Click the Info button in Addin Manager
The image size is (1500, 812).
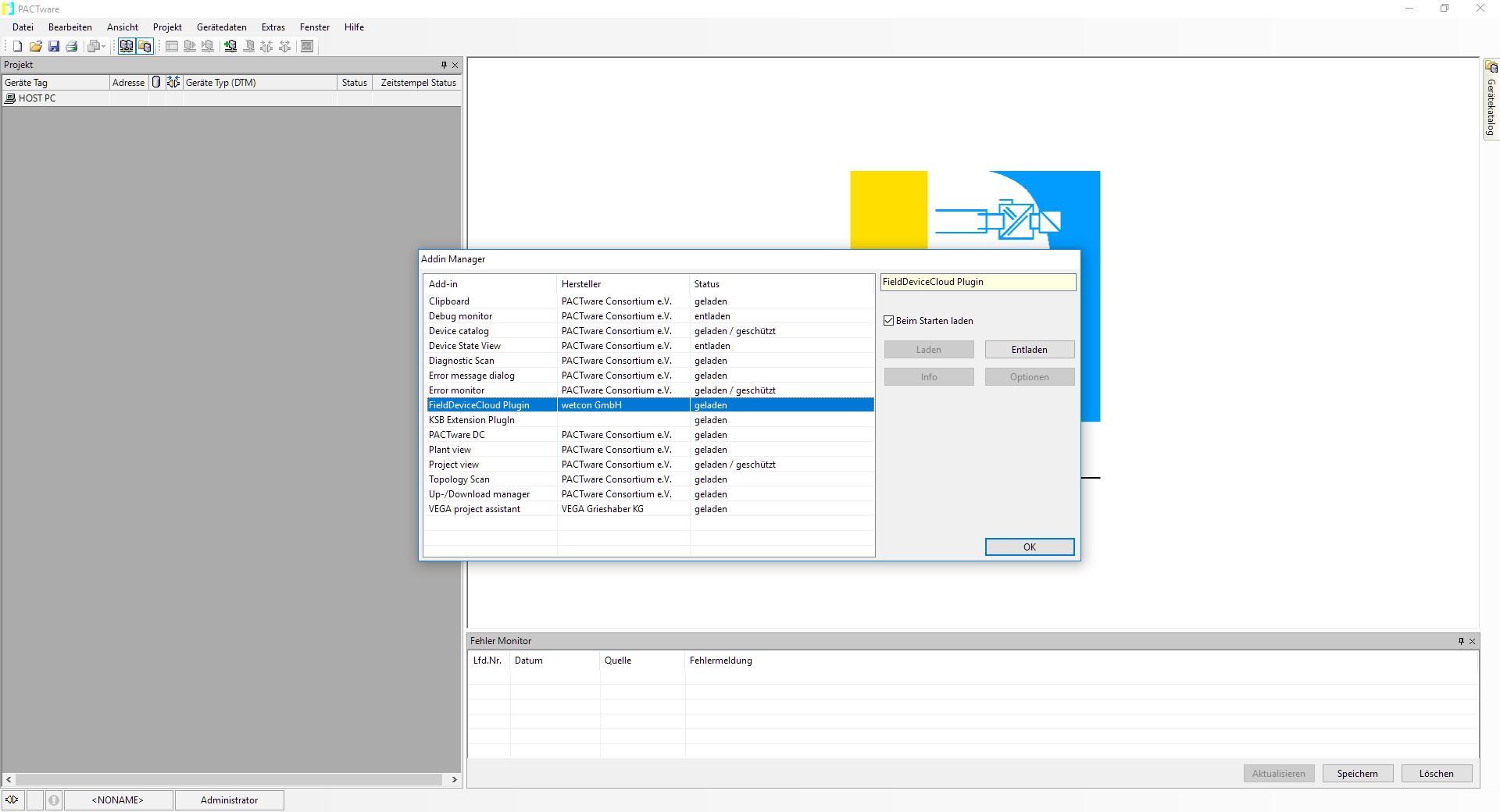929,377
